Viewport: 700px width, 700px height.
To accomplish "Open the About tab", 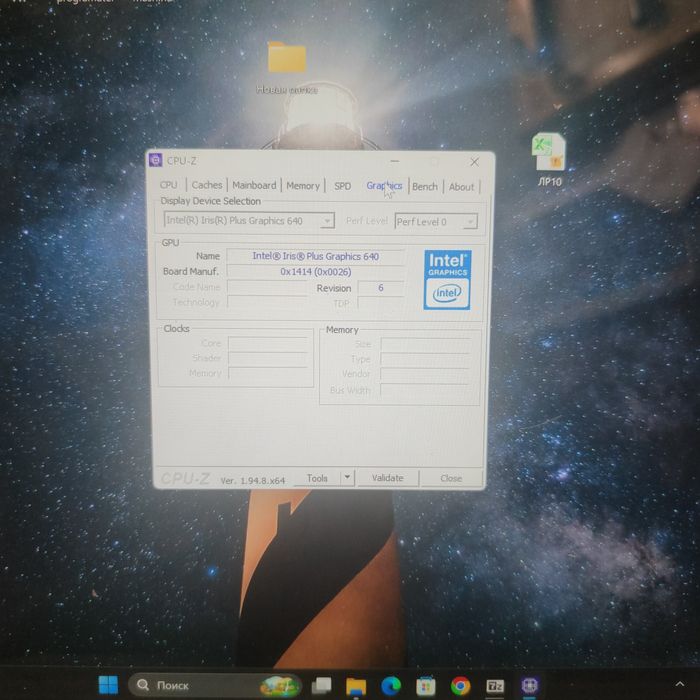I will [461, 187].
